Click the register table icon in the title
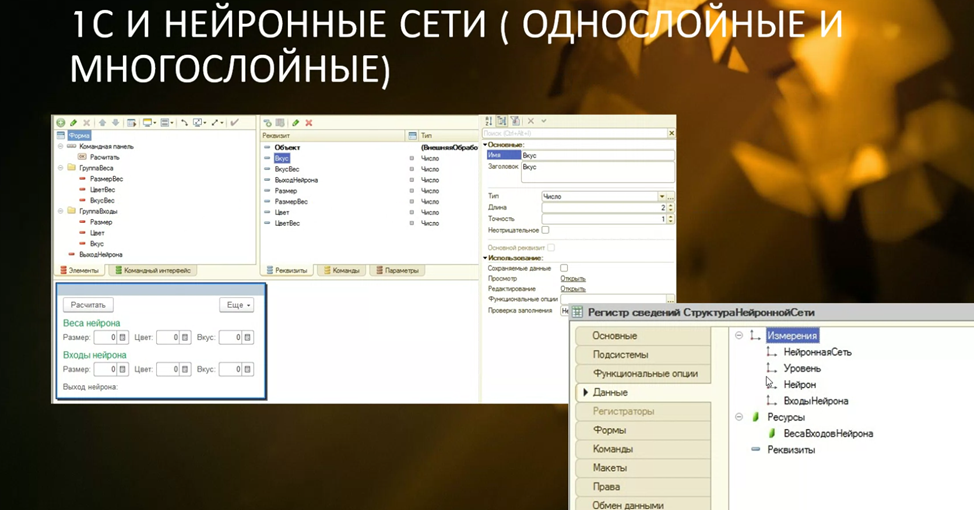 tap(577, 312)
